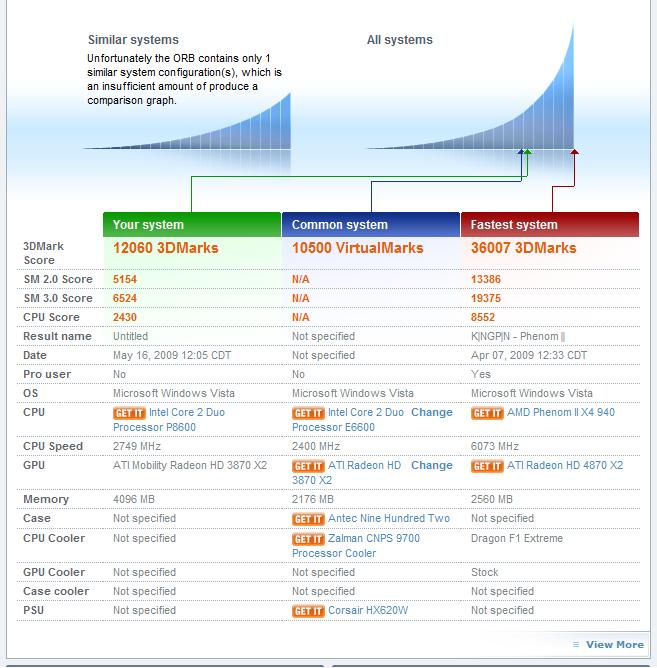The image size is (657, 668).
Task: Click memory value 2176 MB
Action: (313, 499)
